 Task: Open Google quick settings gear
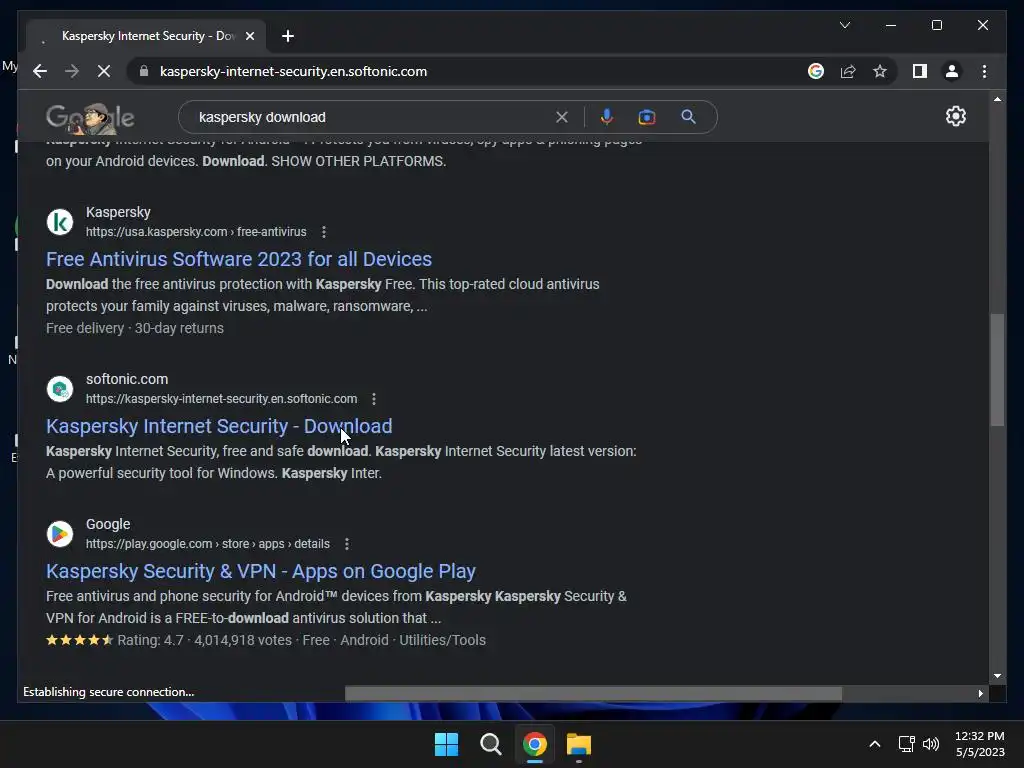(955, 116)
